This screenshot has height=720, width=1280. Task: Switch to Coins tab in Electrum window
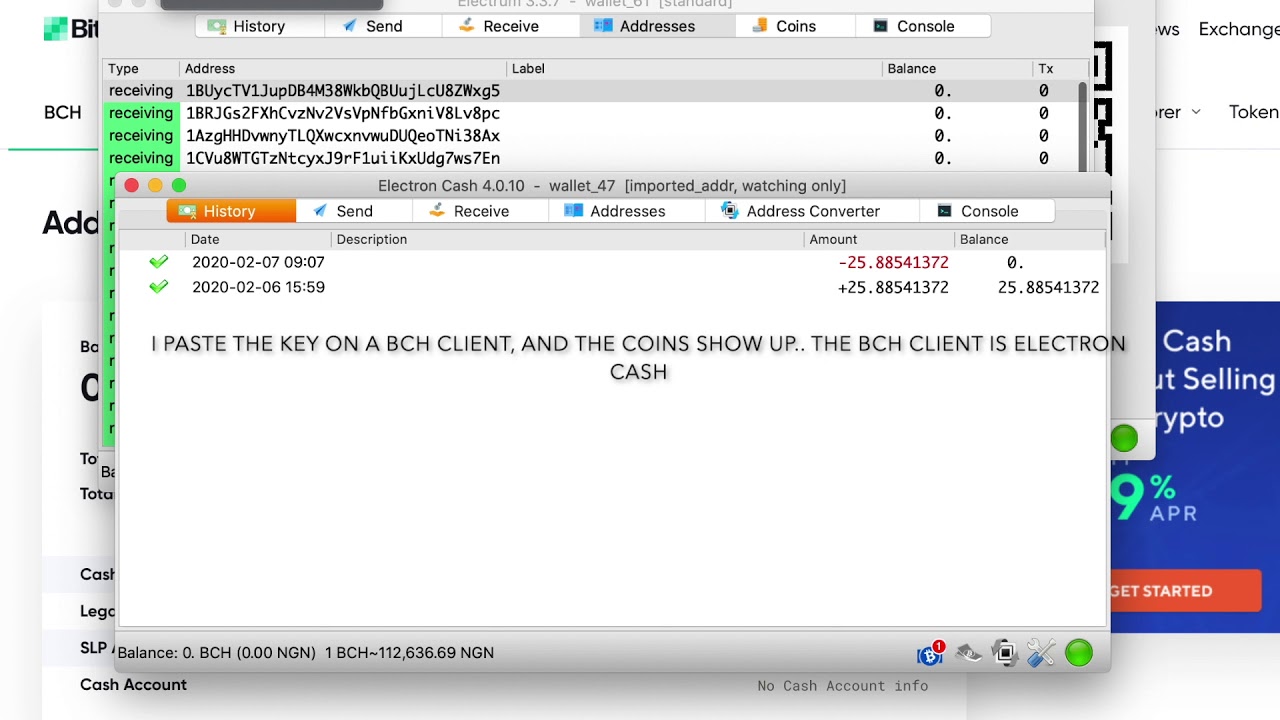pyautogui.click(x=795, y=26)
